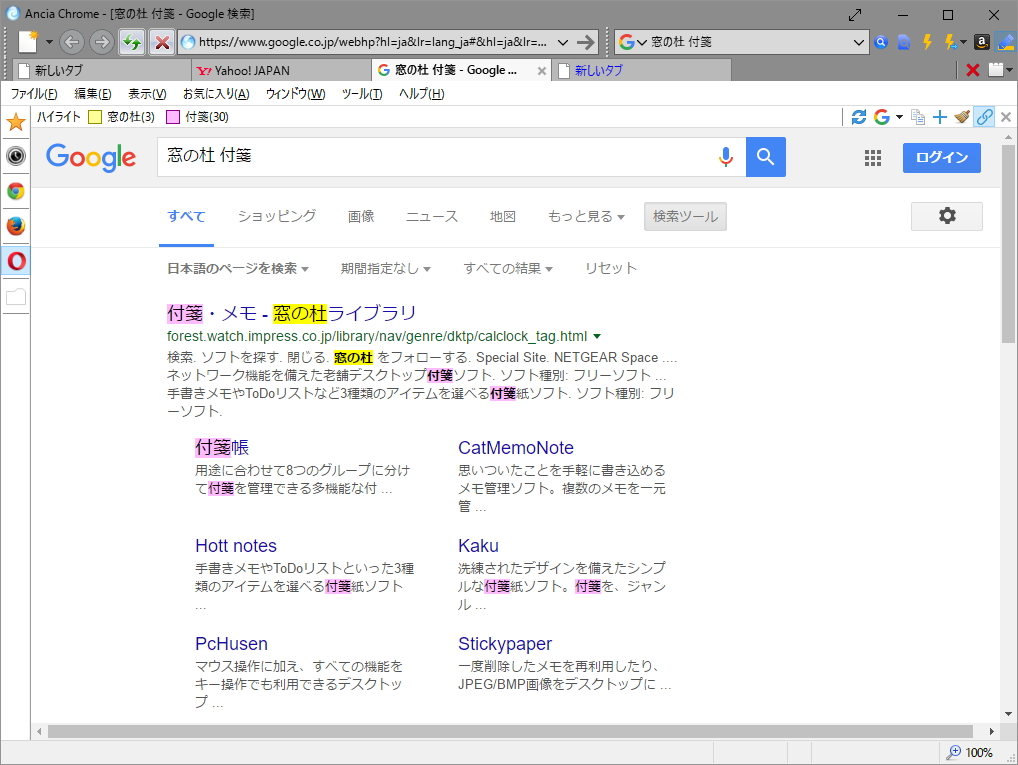Click the single lightning bolt icon

[x=927, y=42]
